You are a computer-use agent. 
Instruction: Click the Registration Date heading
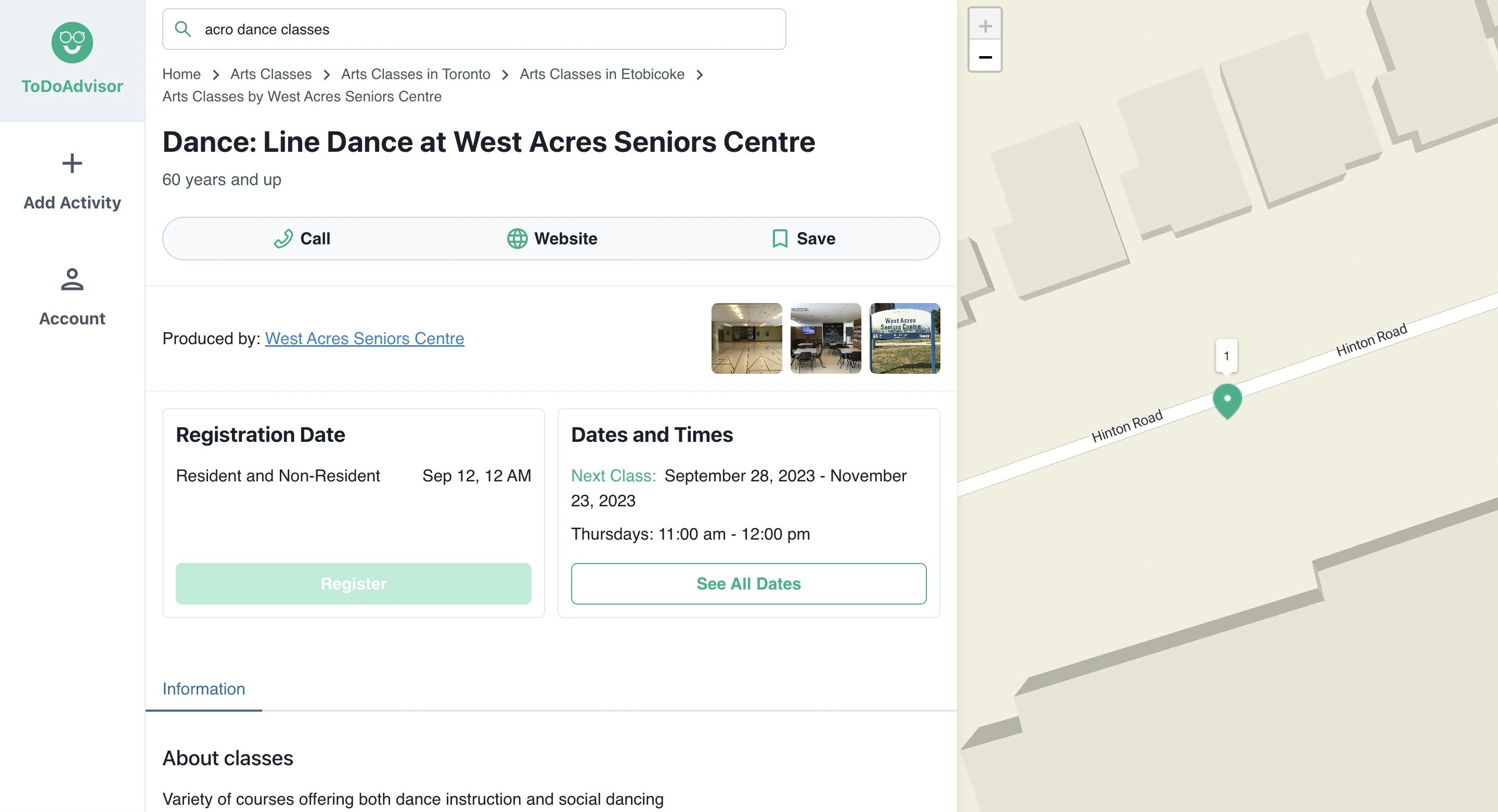point(261,435)
